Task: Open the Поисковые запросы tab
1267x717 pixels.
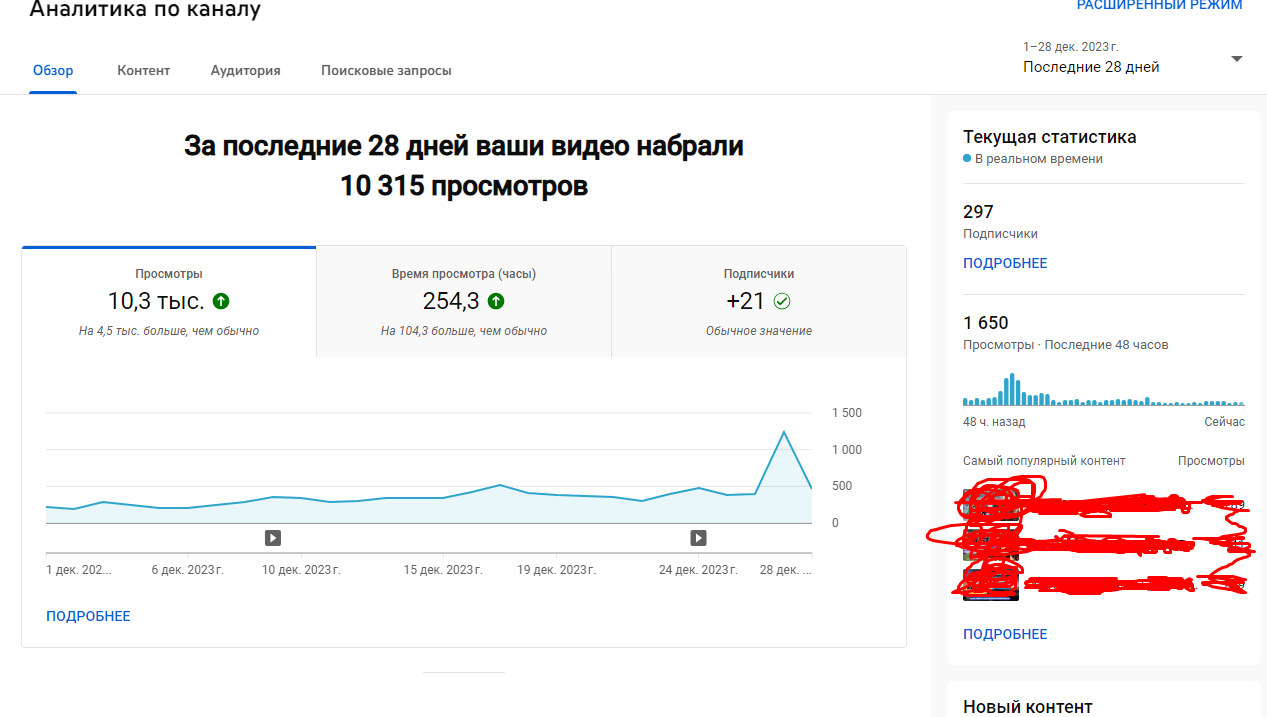Action: pos(386,71)
